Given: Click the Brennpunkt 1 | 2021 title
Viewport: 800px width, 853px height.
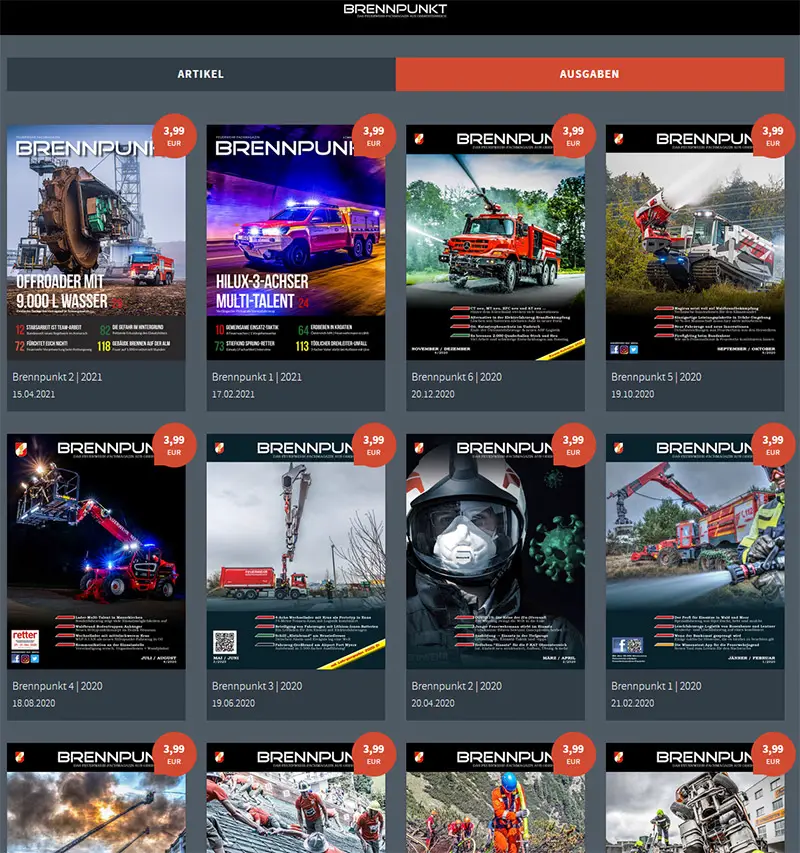Looking at the screenshot, I should (x=256, y=377).
